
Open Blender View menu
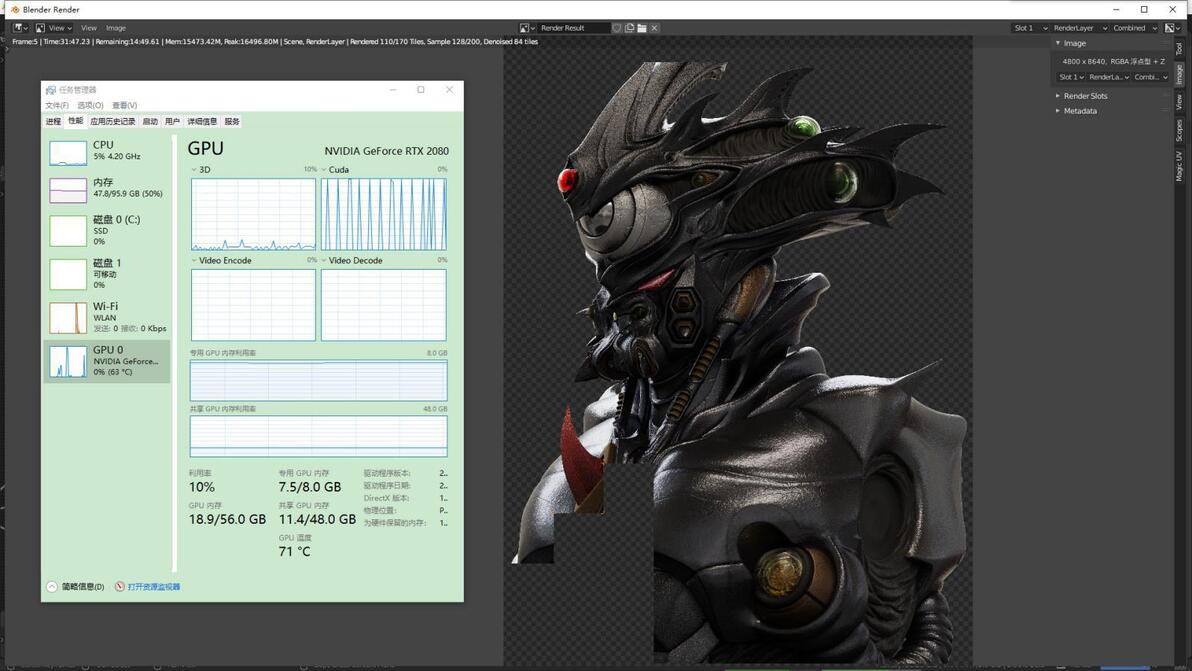[89, 28]
